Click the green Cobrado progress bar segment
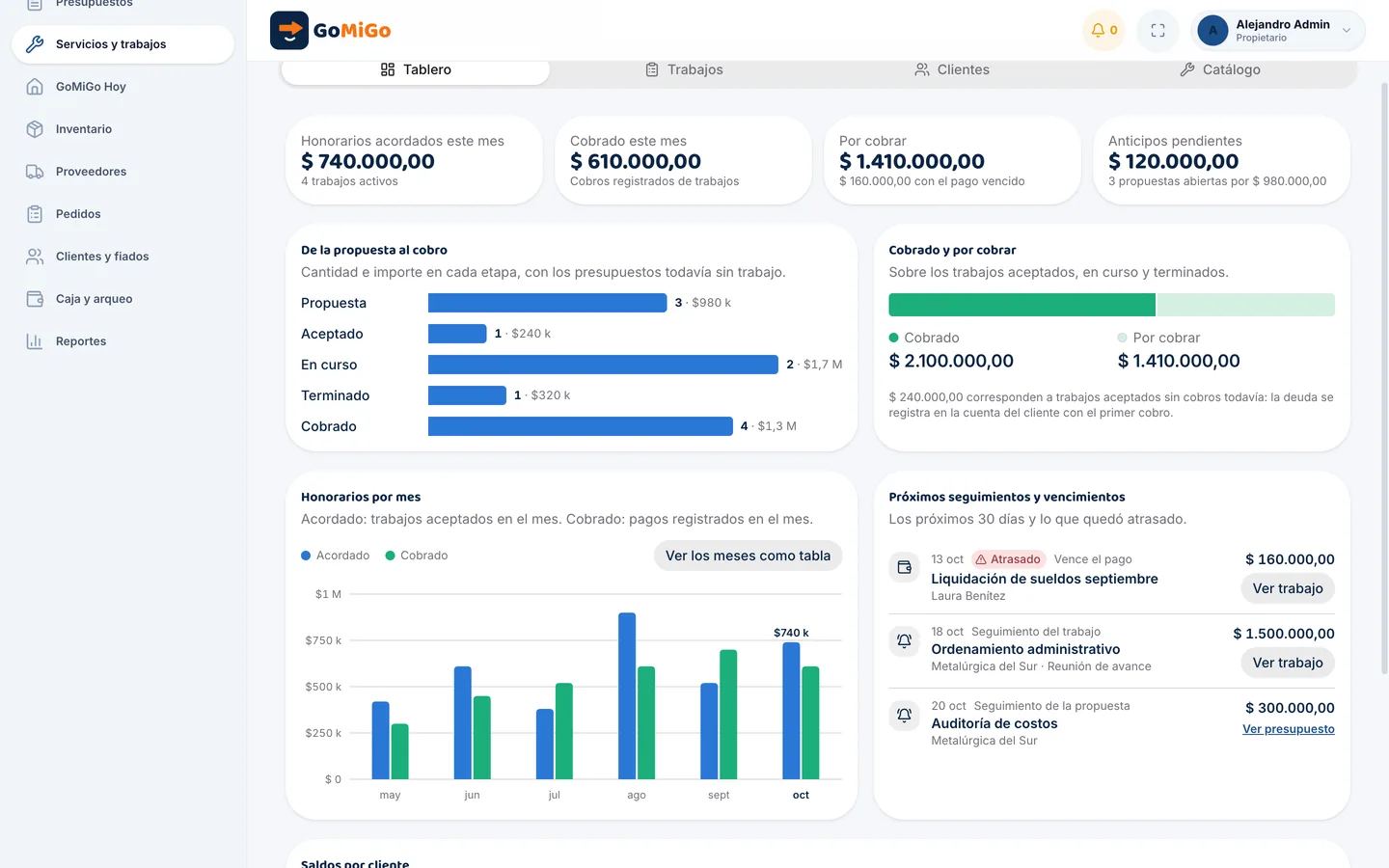Viewport: 1389px width, 868px height. pyautogui.click(x=1021, y=305)
